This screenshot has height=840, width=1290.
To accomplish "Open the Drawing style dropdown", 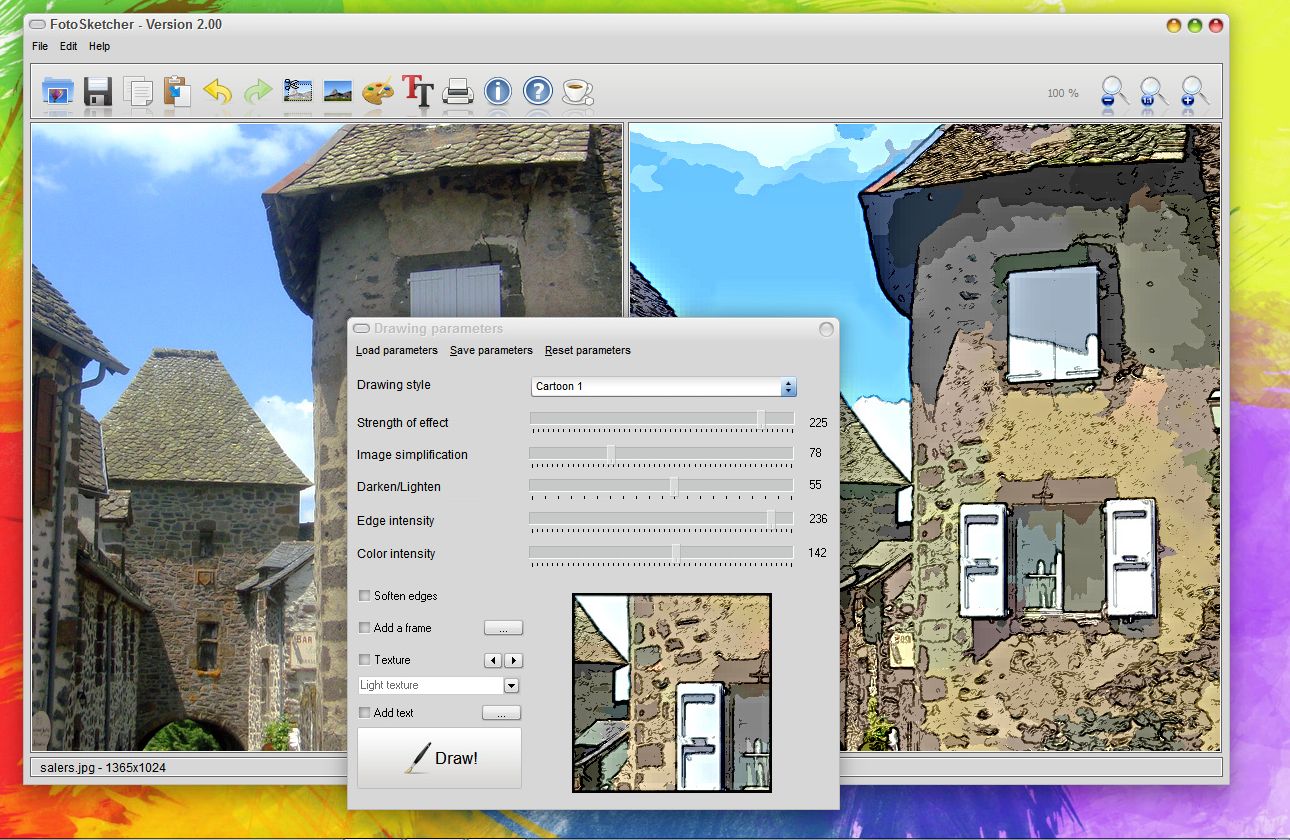I will tap(788, 386).
